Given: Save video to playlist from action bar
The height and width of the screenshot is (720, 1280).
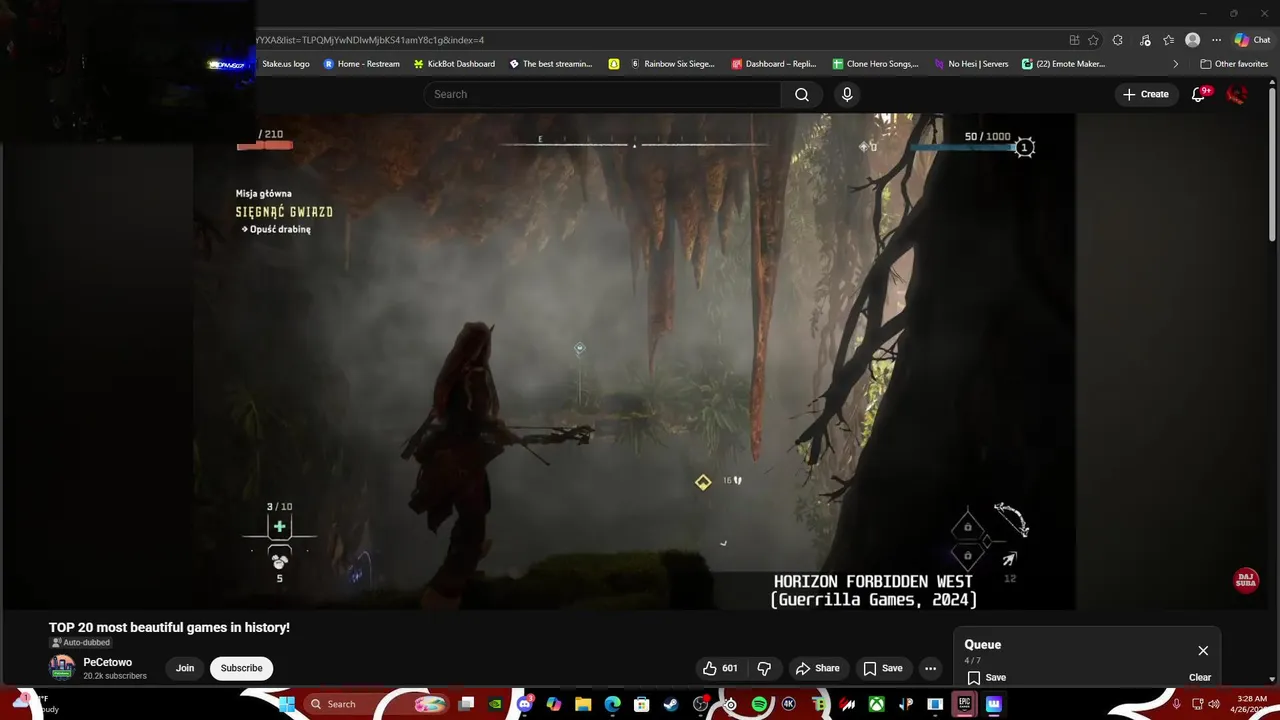Looking at the screenshot, I should pos(882,668).
